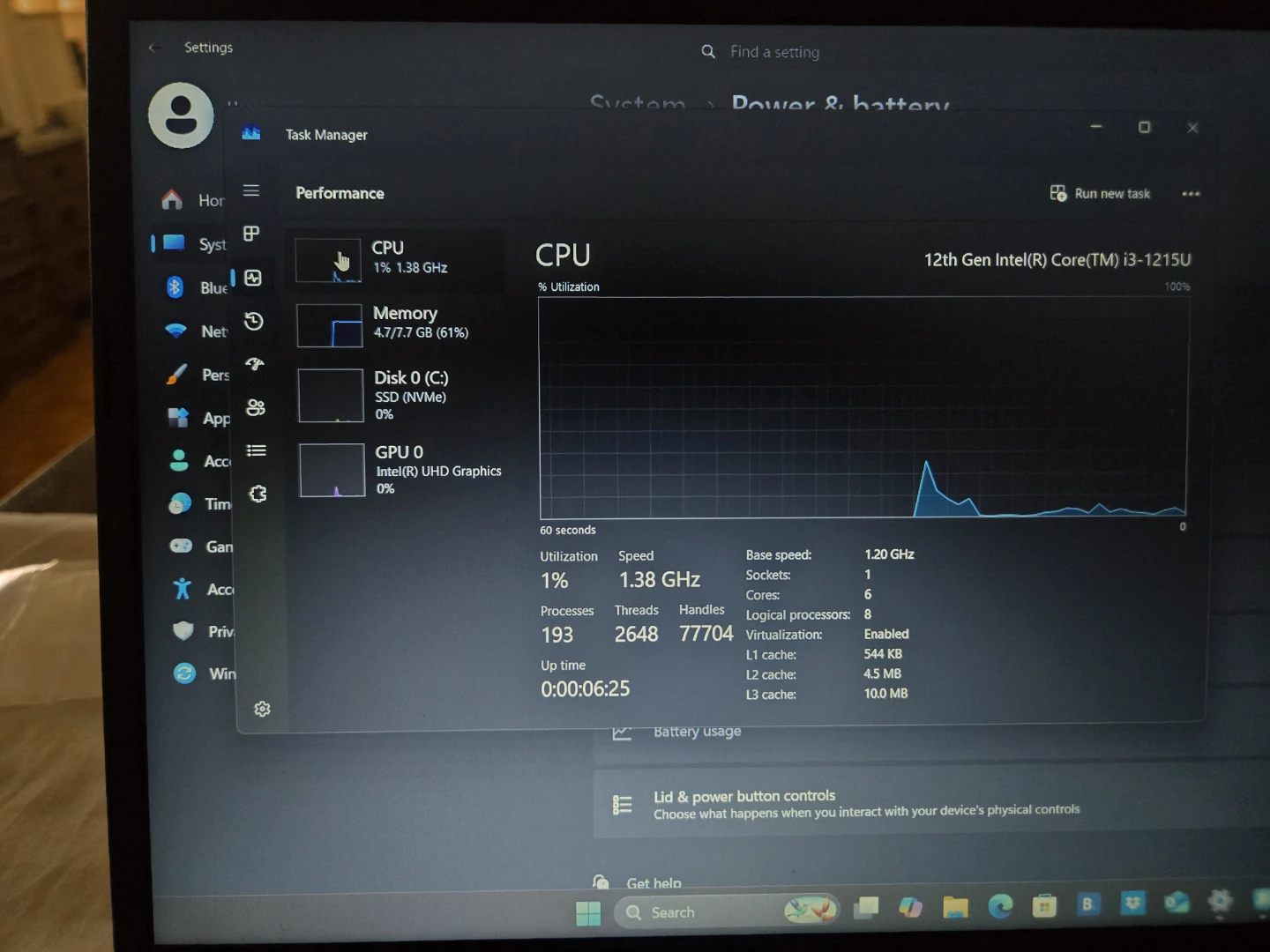Open File Explorer on taskbar
1270x952 pixels.
tap(955, 906)
